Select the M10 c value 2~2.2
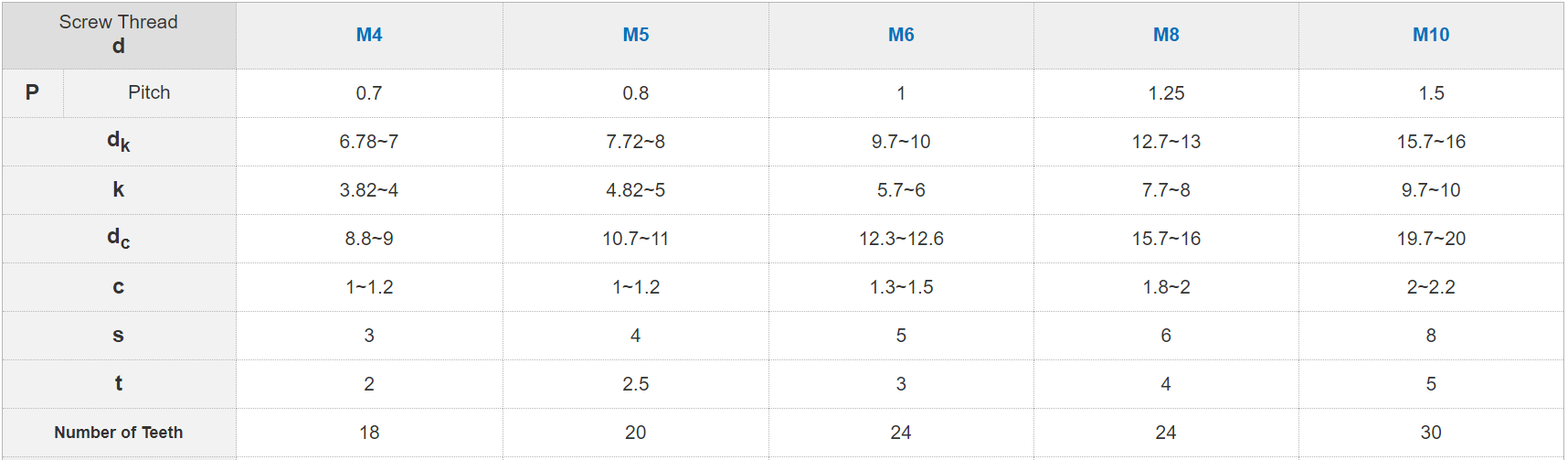This screenshot has width=1568, height=460. pos(1431,287)
